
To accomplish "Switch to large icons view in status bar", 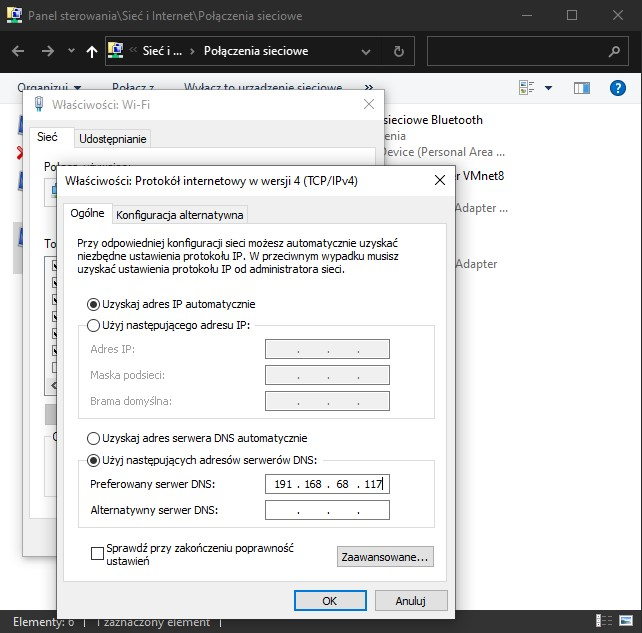I will pos(626,621).
